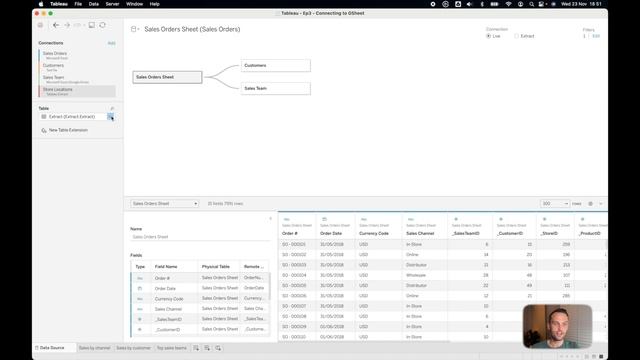640x360 pixels.
Task: Open the rows count dropdown
Action: pos(555,204)
